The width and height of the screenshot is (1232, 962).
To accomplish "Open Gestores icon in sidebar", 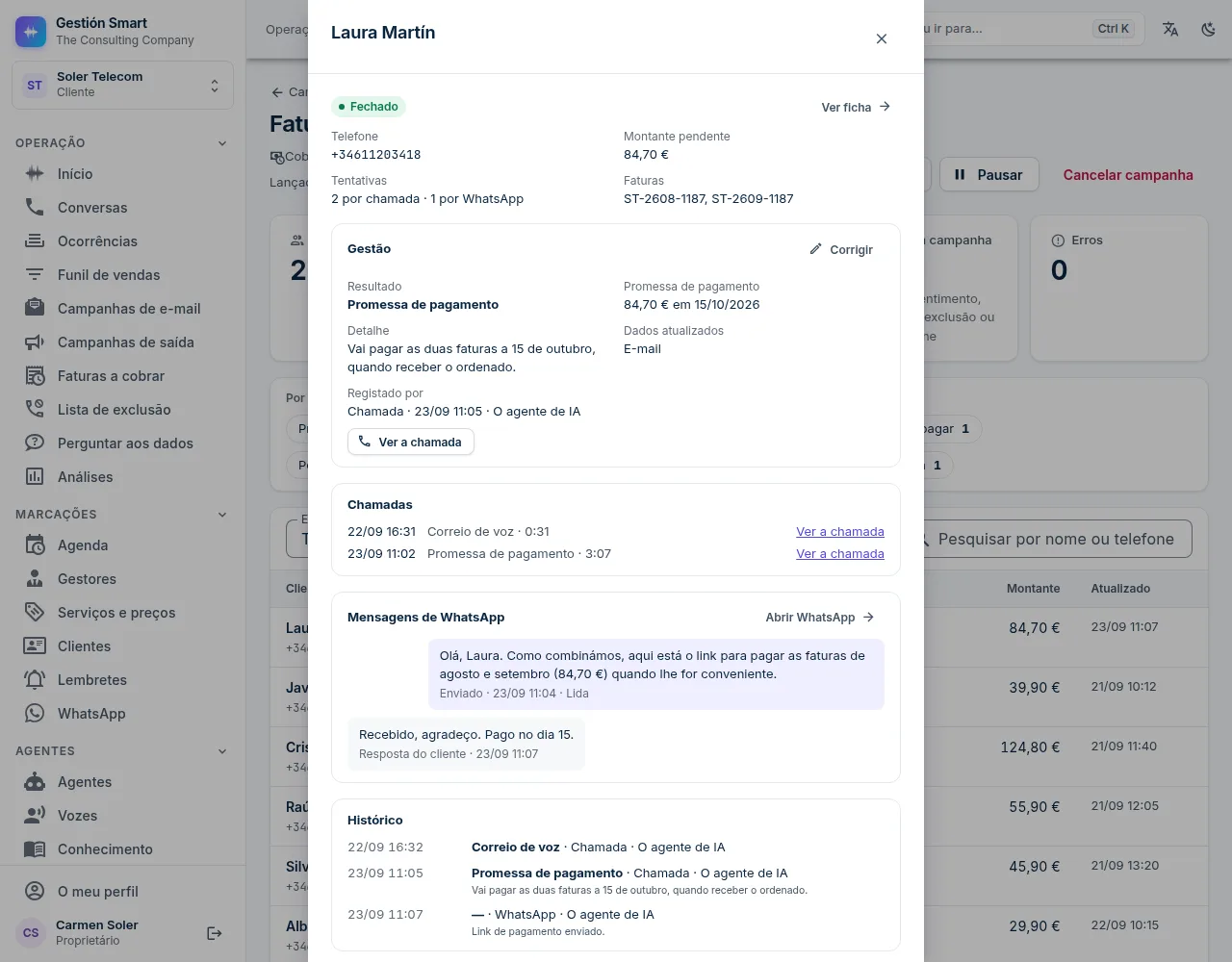I will [x=35, y=579].
